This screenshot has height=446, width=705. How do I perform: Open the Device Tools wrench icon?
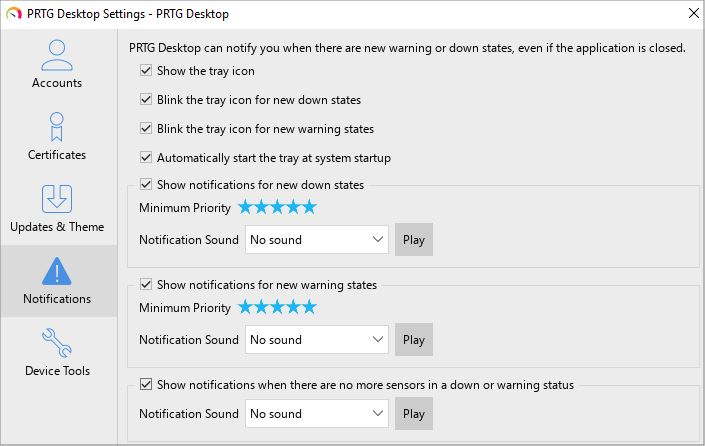coord(57,343)
